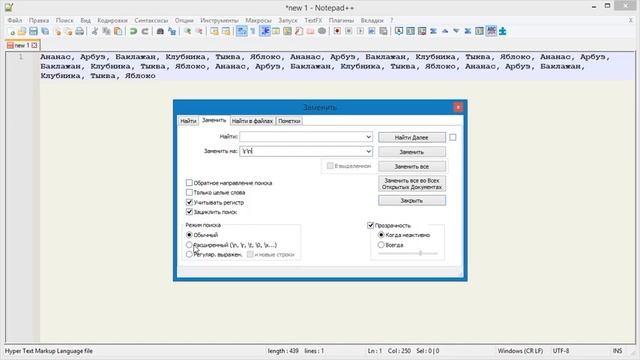Image resolution: width=640 pixels, height=360 pixels.
Task: Select the Регуляр. выражен. radio button
Action: point(189,254)
